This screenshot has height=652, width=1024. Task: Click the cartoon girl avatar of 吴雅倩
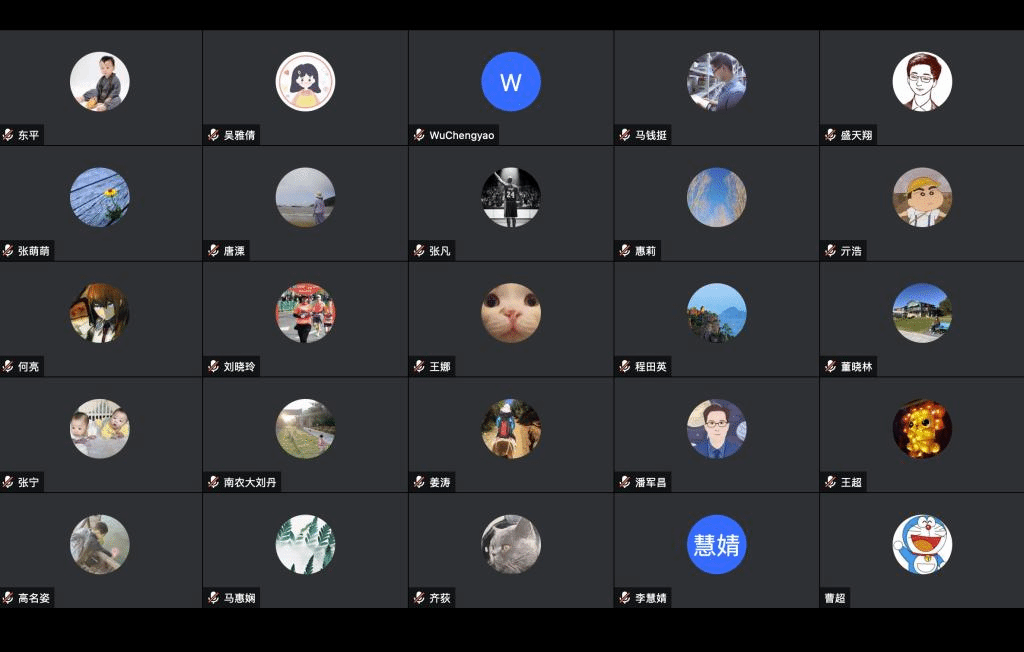point(305,82)
